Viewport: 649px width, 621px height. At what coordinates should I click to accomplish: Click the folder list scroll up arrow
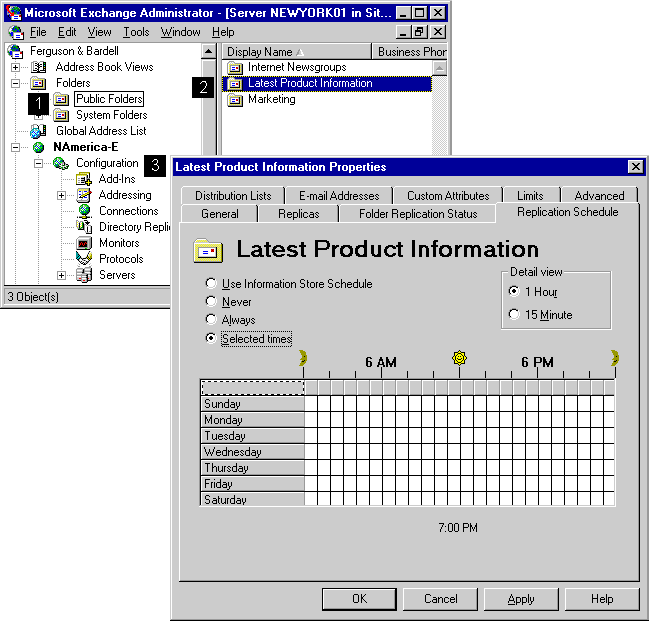[440, 68]
